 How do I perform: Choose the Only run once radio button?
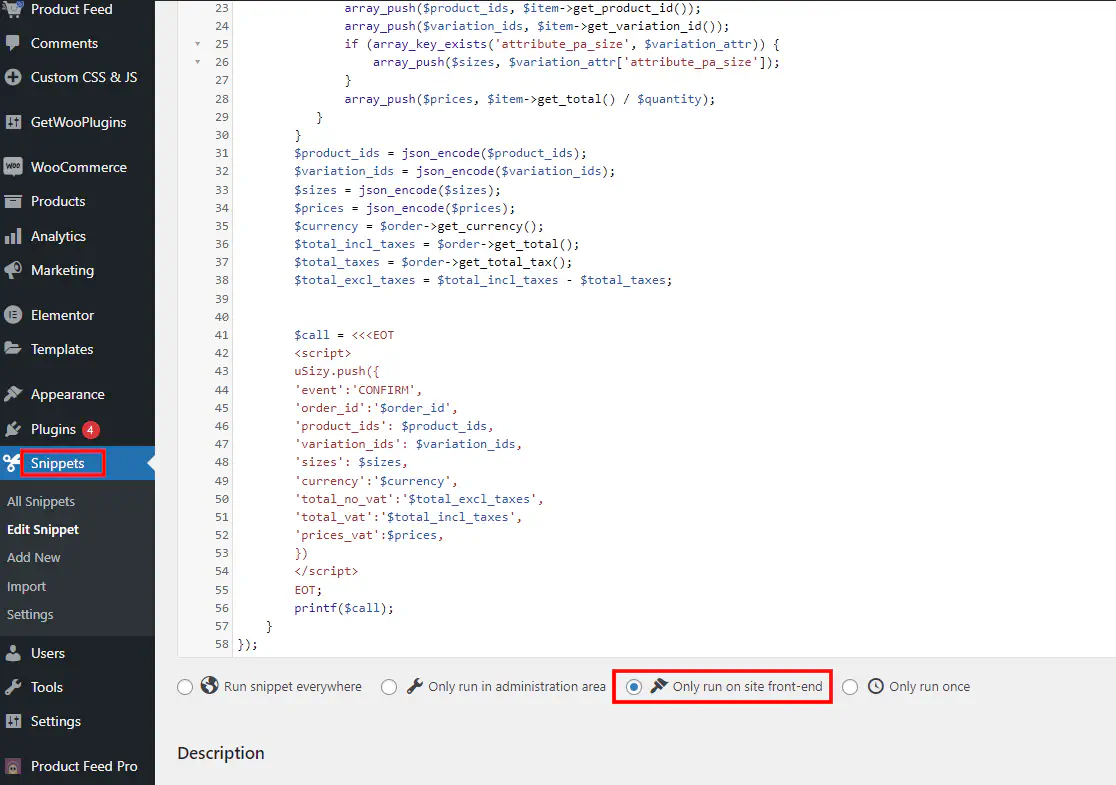click(x=850, y=687)
